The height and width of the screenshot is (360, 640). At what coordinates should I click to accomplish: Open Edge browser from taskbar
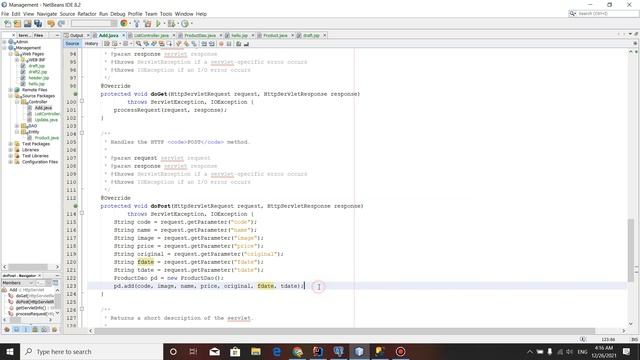pyautogui.click(x=277, y=351)
